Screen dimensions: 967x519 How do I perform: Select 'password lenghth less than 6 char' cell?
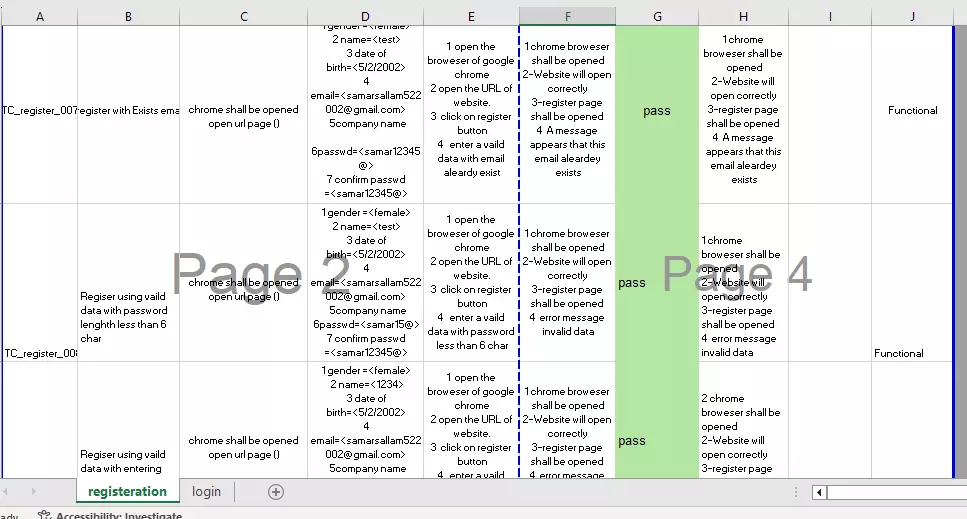point(128,282)
